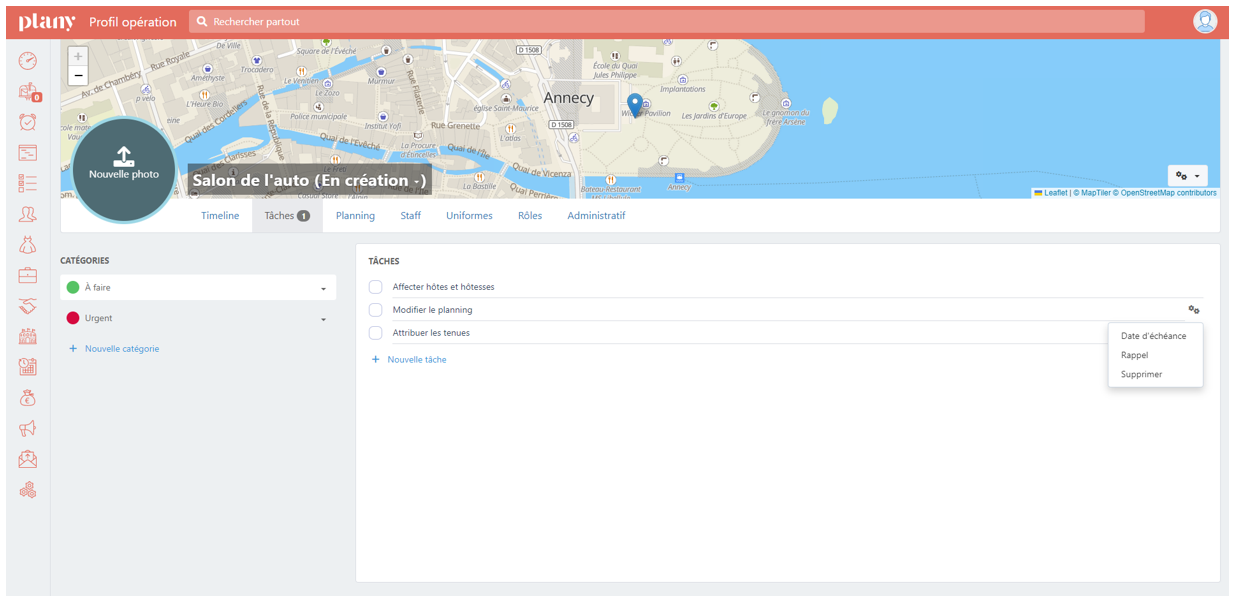Click the Nouvelle tâche link
Screen dimensions: 1235x601
coord(416,359)
